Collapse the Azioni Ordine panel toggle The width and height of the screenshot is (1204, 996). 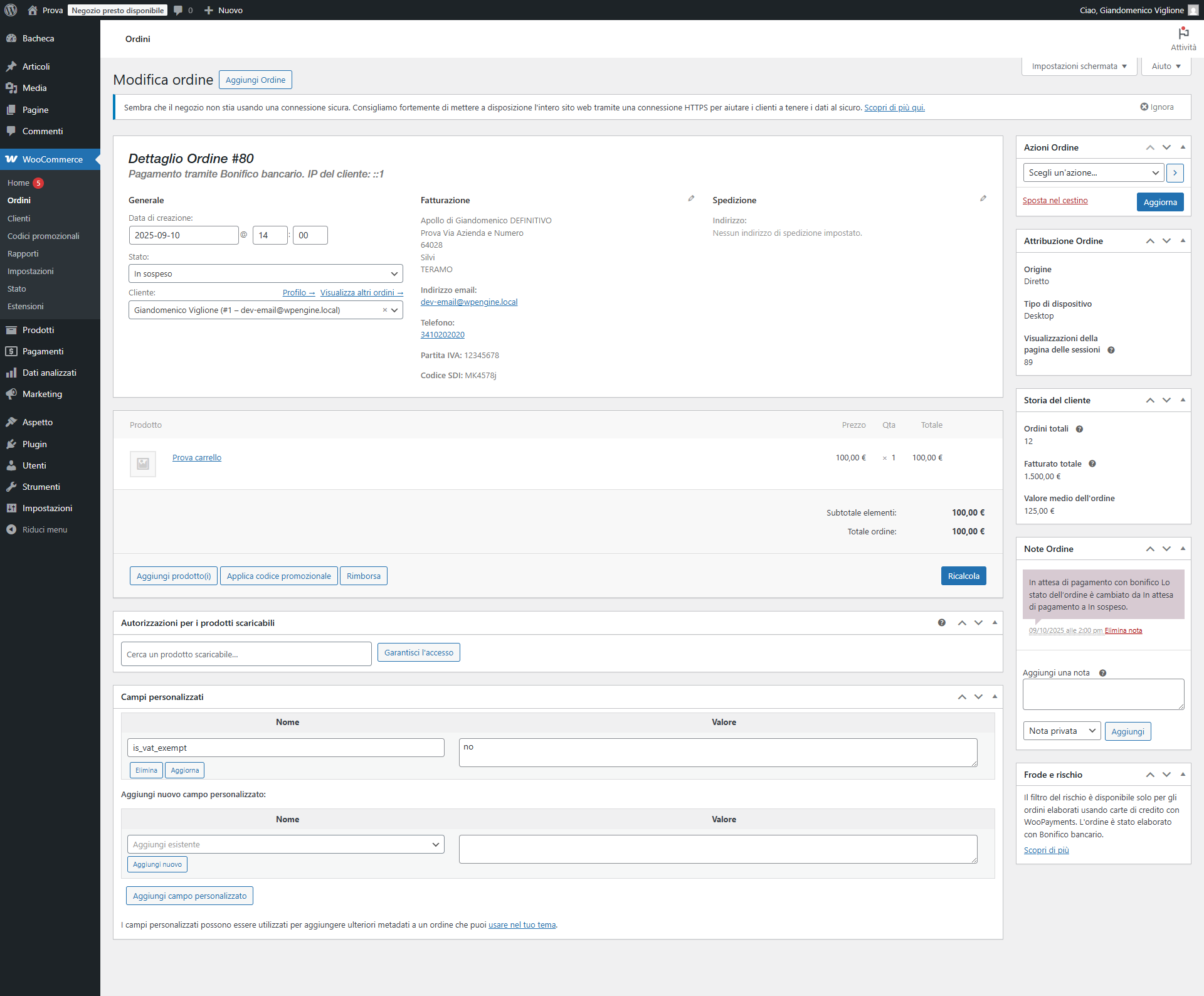[x=1183, y=147]
